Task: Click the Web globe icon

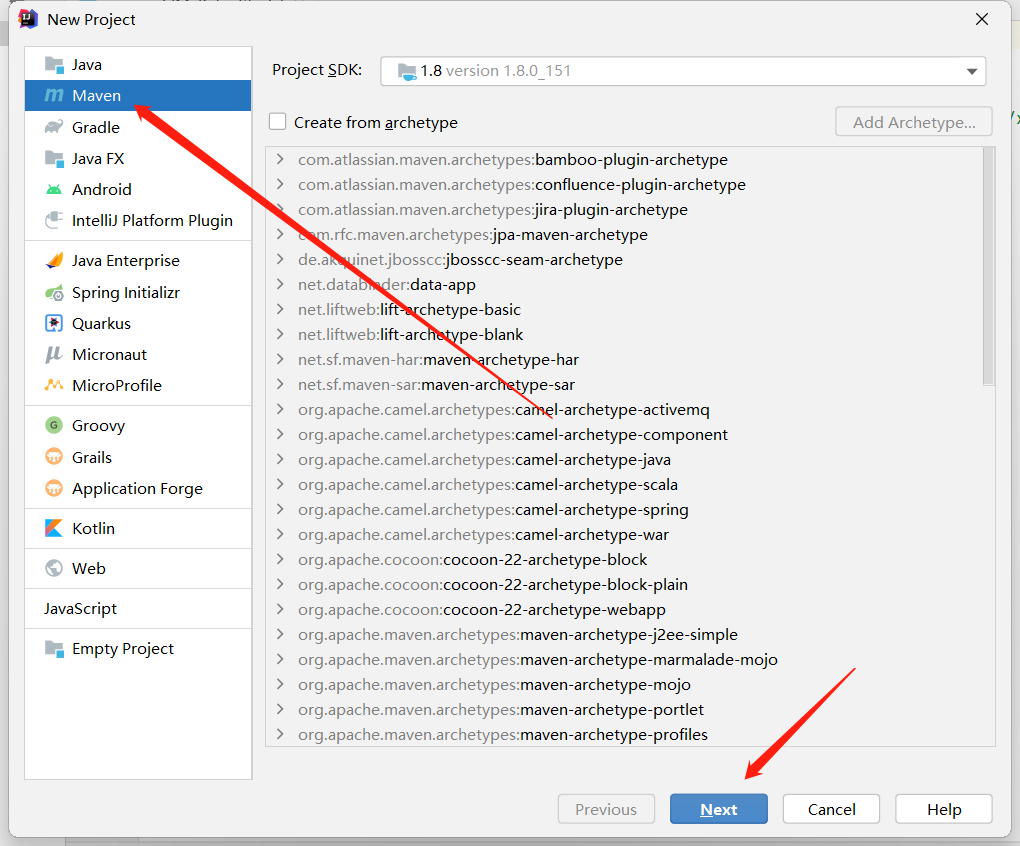Action: [x=54, y=568]
